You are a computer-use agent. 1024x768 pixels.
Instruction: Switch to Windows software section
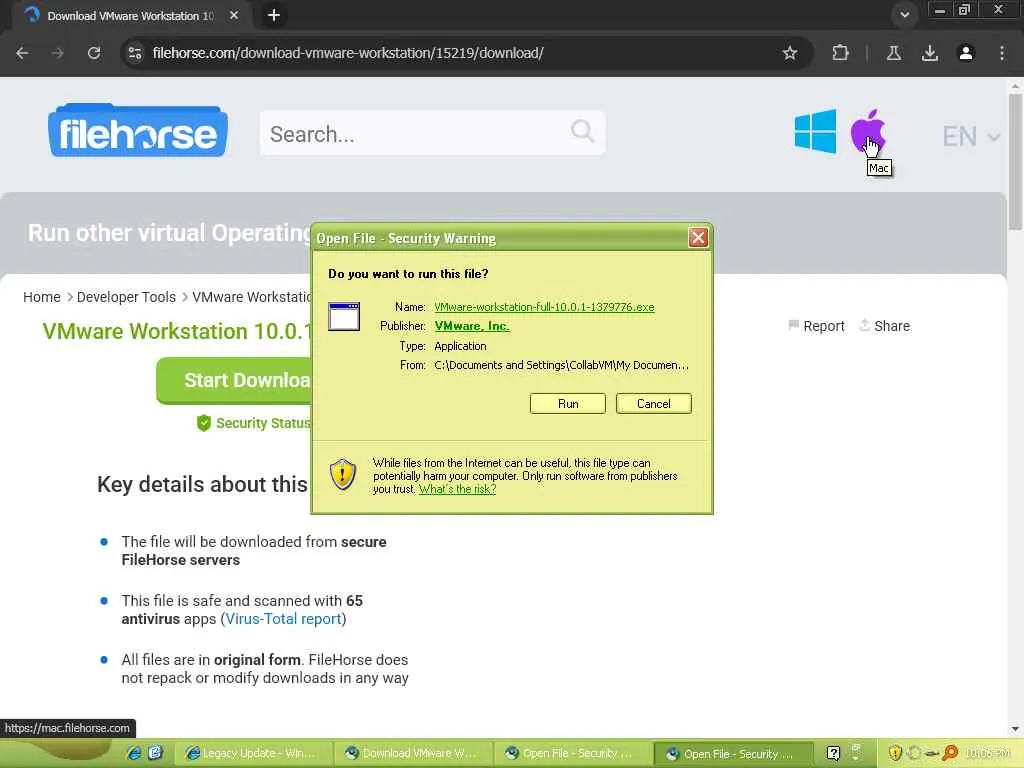pos(815,131)
